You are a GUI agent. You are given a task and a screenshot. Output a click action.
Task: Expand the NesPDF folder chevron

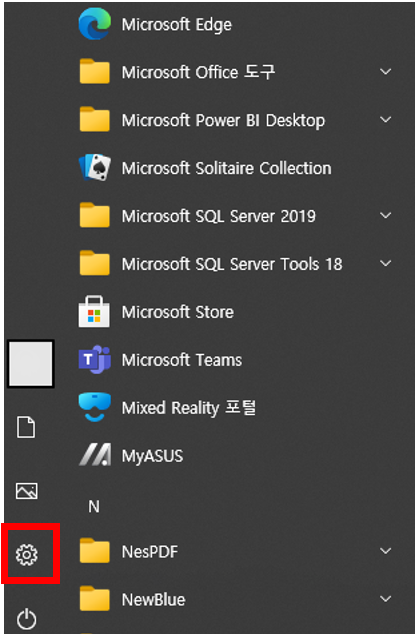click(x=385, y=551)
